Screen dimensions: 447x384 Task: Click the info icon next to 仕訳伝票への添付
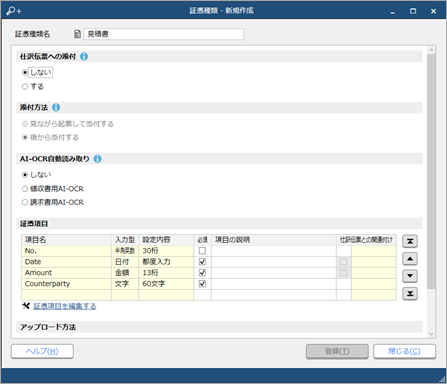click(84, 56)
